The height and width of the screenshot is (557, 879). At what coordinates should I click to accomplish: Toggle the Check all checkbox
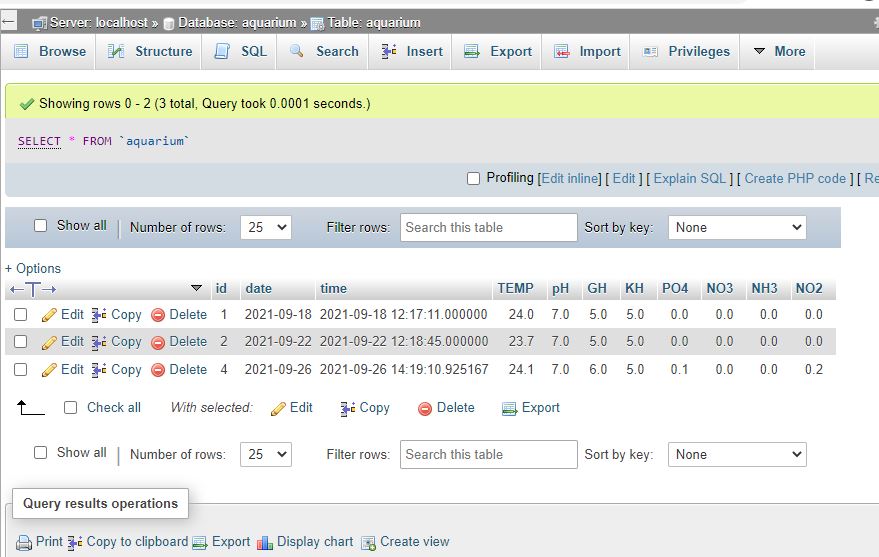point(70,408)
